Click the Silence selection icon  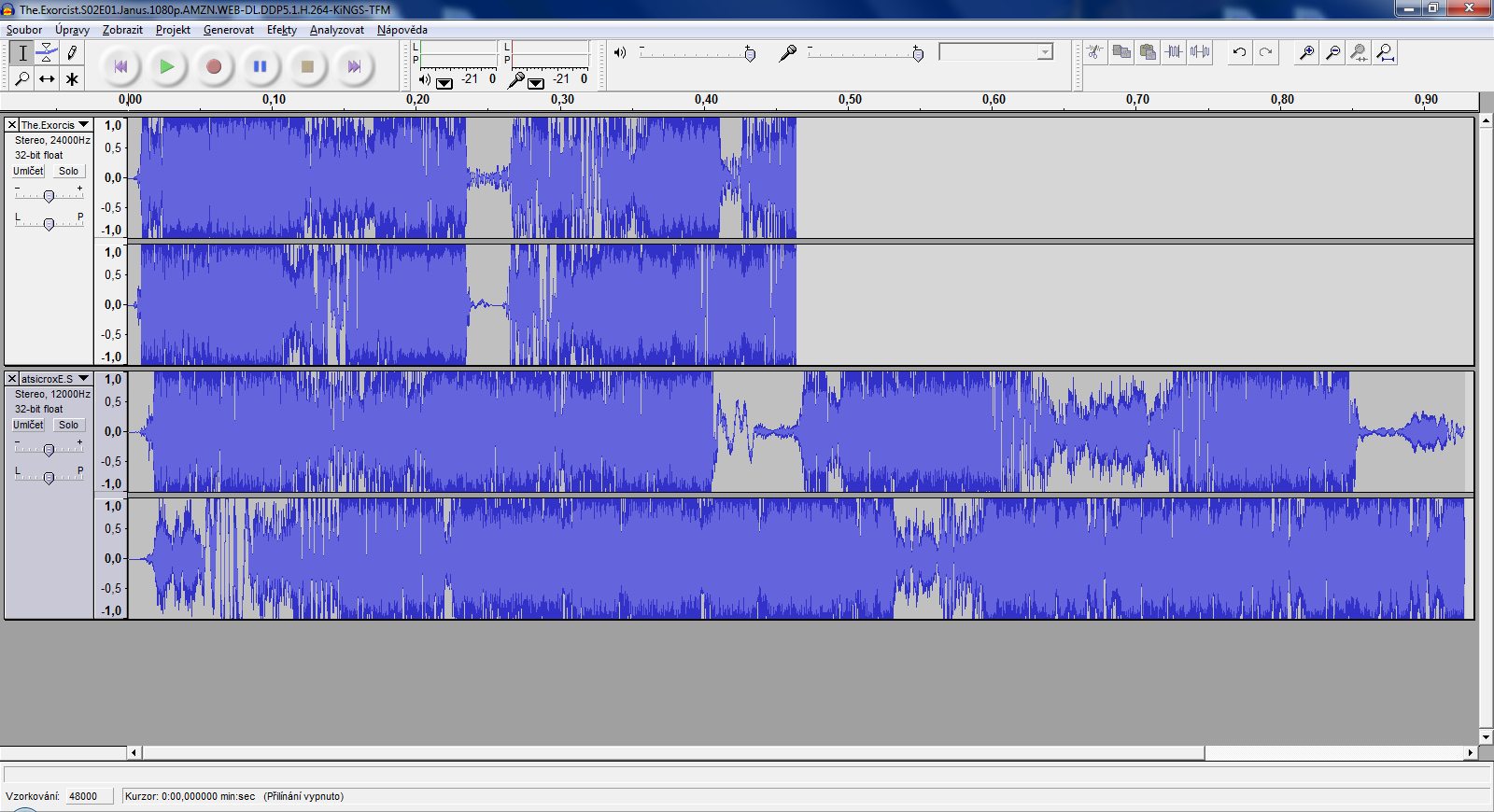1200,52
